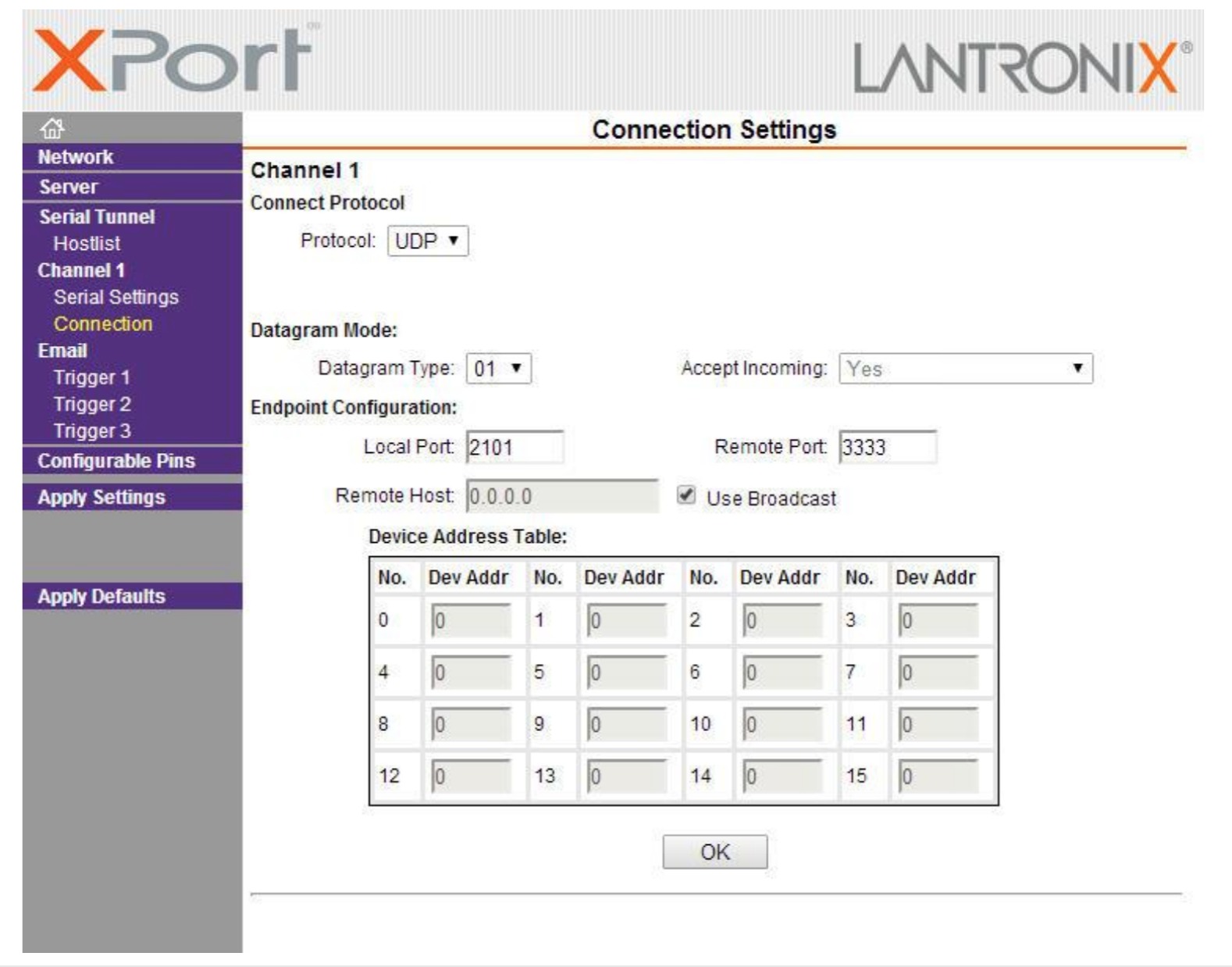The height and width of the screenshot is (967, 1232).
Task: Click Dev Addr field for No. 0
Action: coord(472,621)
